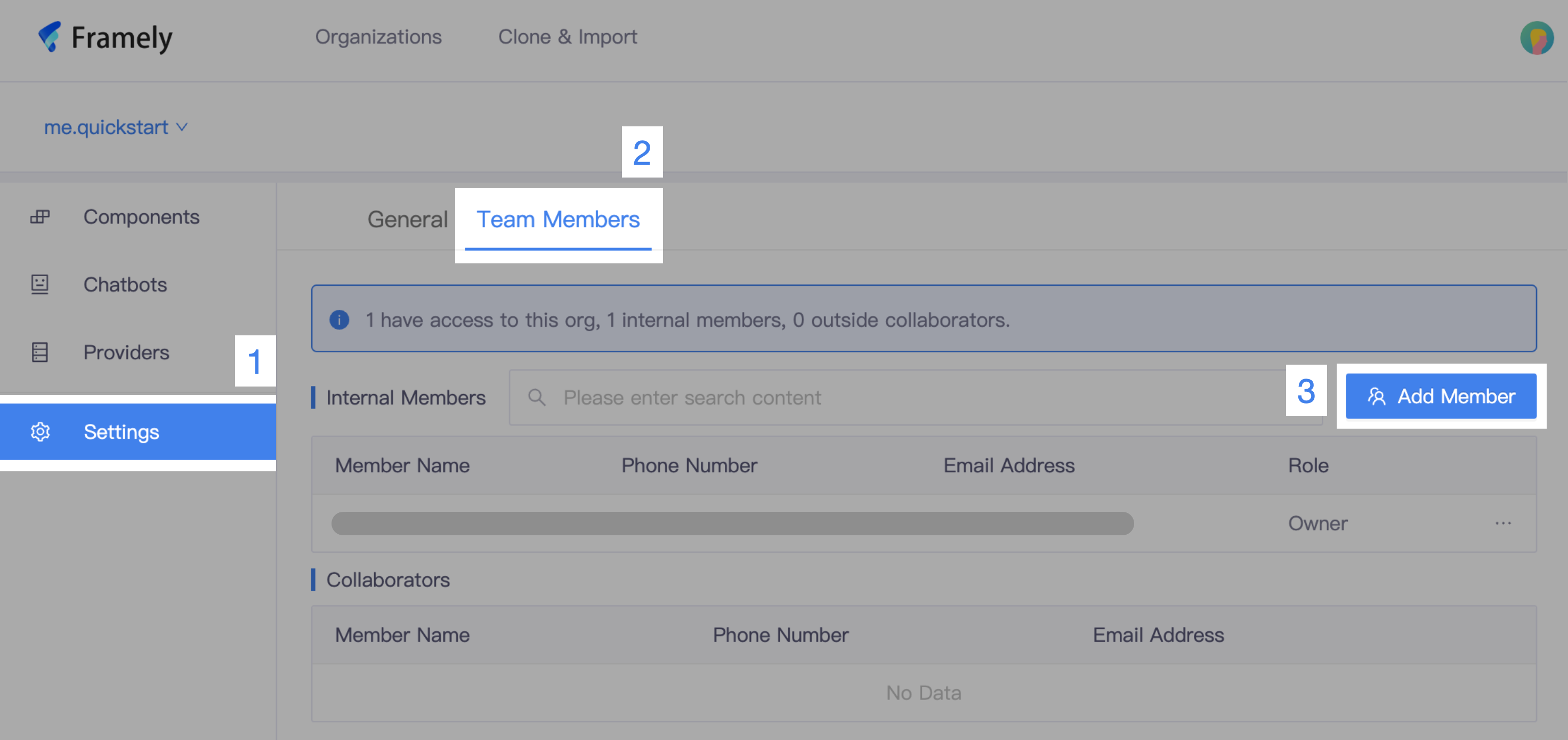Viewport: 1568px width, 740px height.
Task: Open the ellipsis menu on the Owner row
Action: (x=1504, y=522)
